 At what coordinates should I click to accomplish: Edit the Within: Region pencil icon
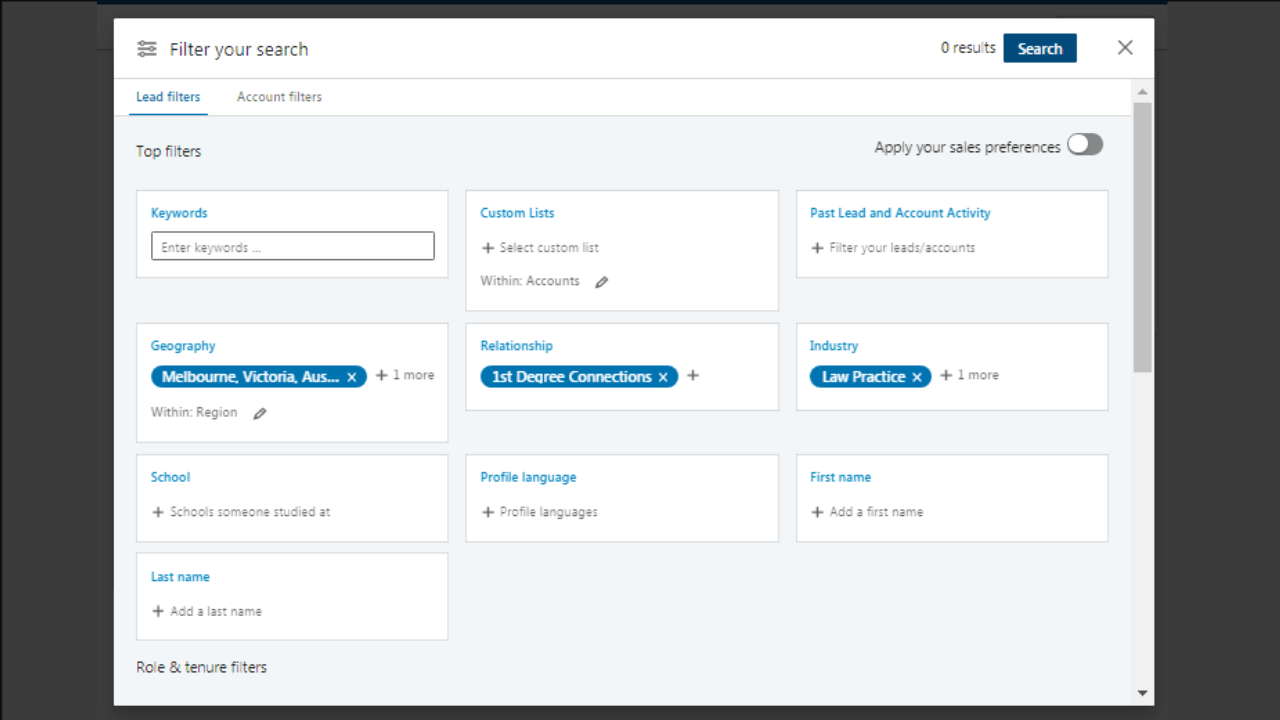[x=259, y=413]
